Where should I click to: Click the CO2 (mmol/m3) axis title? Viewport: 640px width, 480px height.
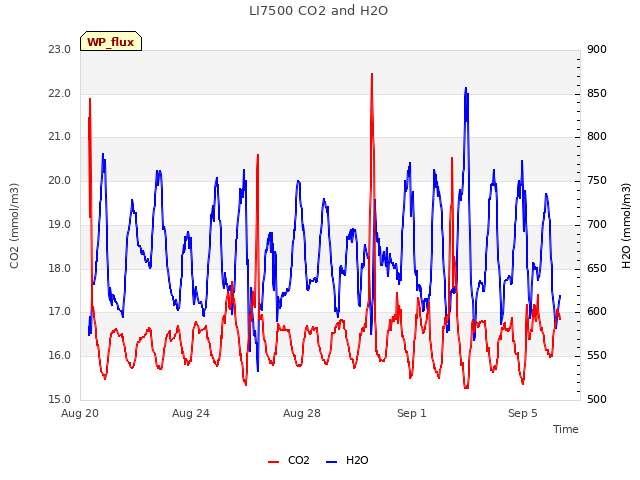14,226
